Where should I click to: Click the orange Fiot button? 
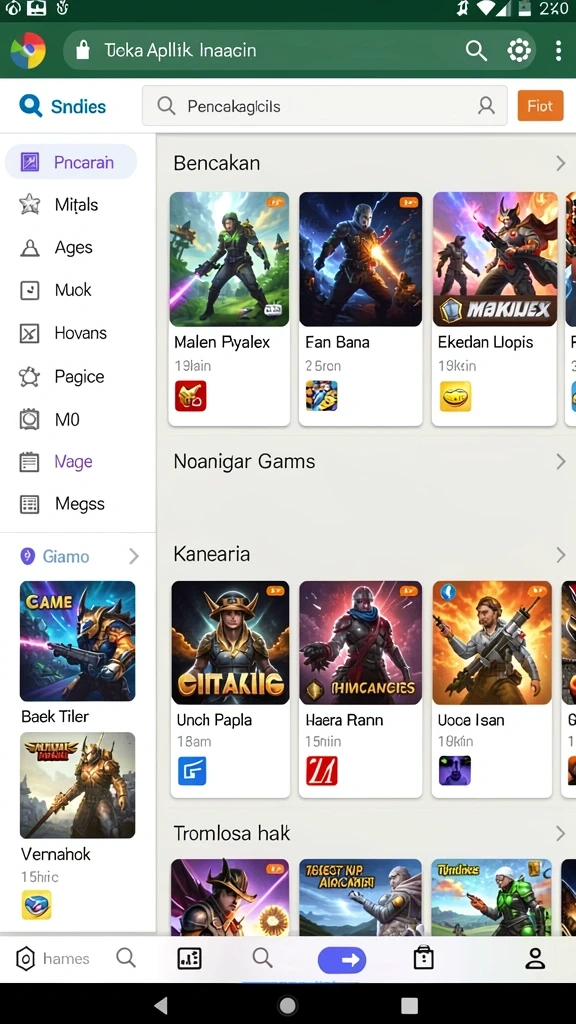coord(540,106)
